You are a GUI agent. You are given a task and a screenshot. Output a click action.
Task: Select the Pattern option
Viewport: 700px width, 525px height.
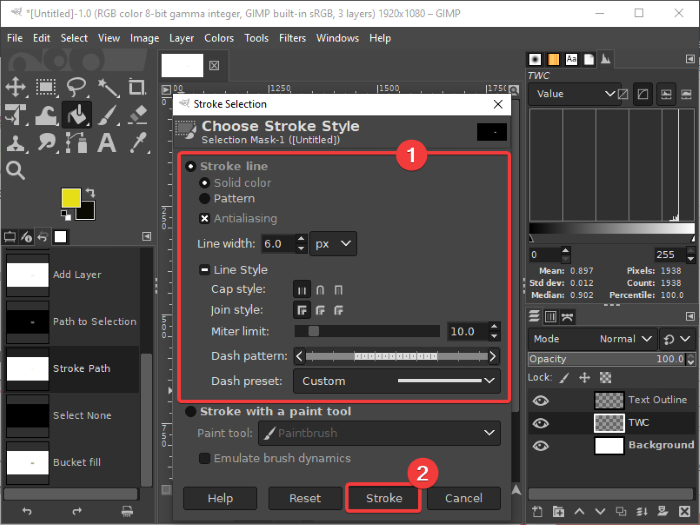[204, 198]
